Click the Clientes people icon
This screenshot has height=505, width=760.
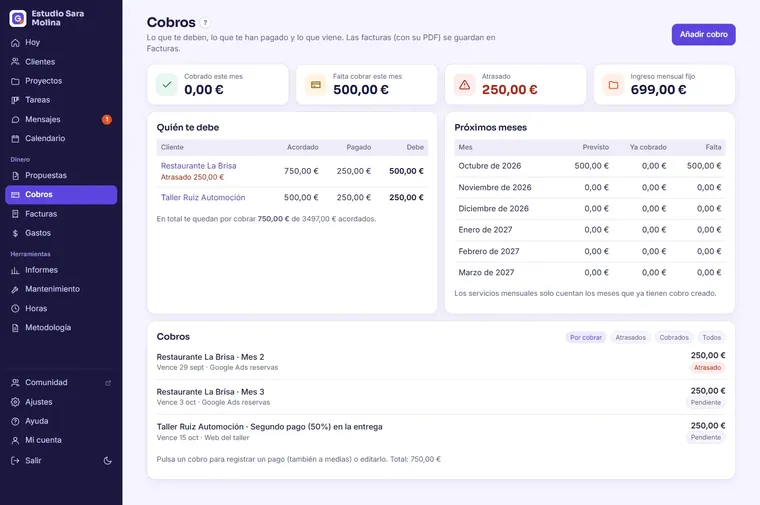pyautogui.click(x=15, y=62)
